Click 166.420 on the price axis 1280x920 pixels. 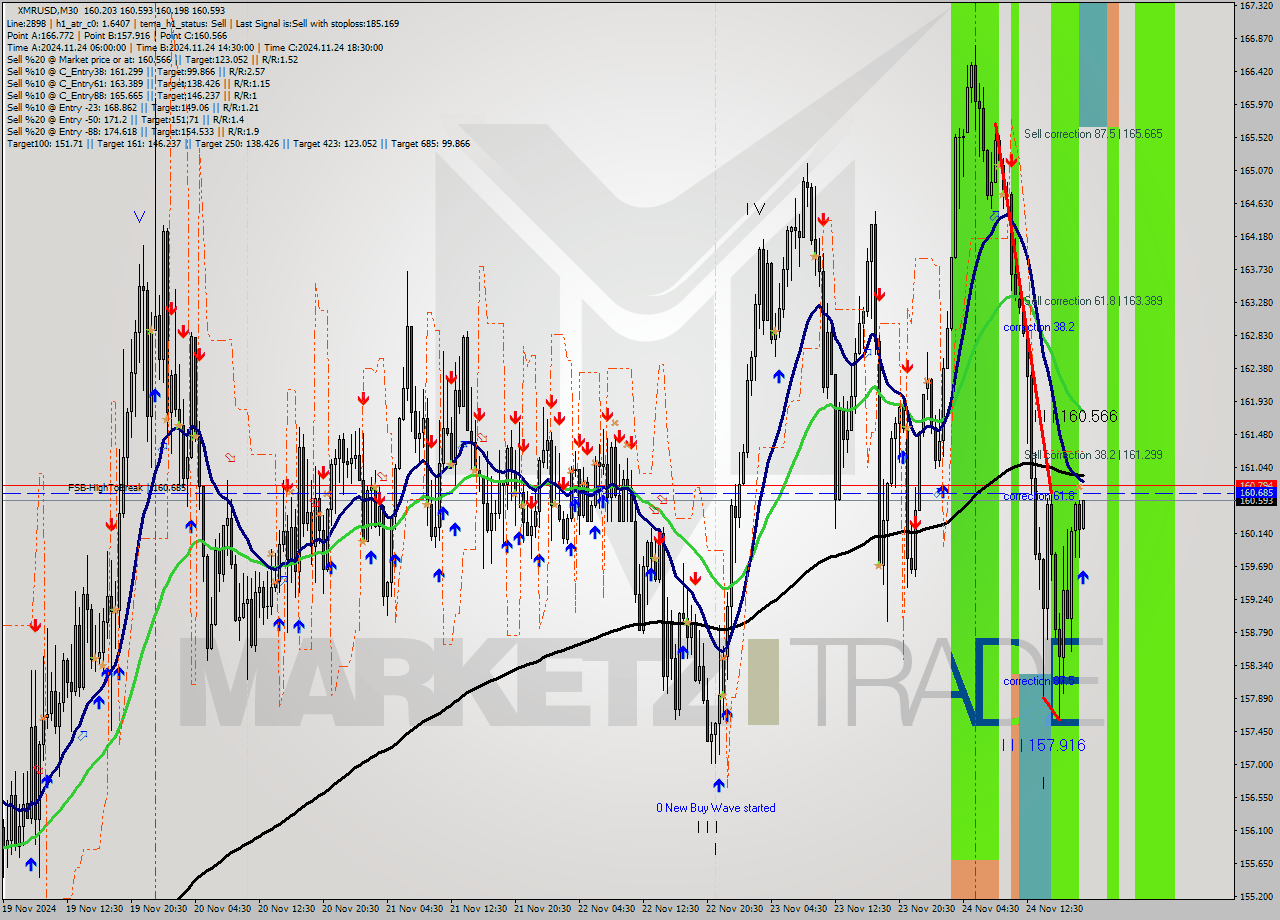click(x=1255, y=72)
